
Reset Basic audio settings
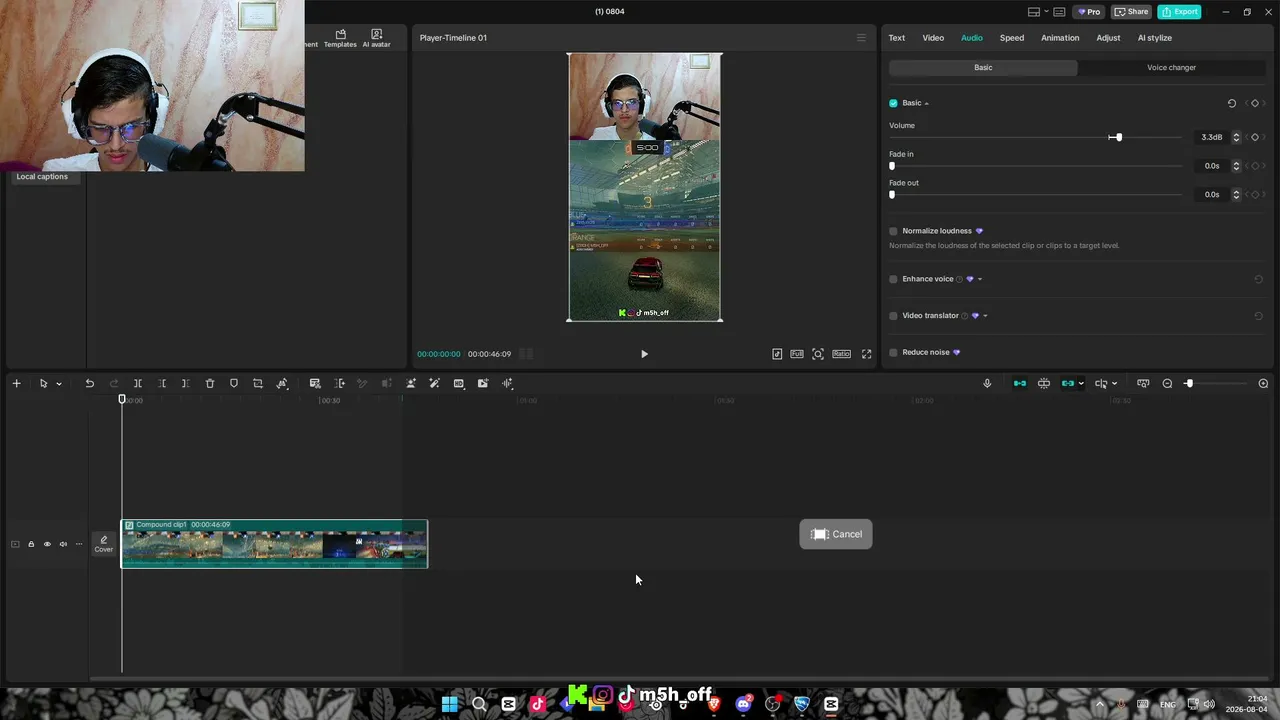1231,103
